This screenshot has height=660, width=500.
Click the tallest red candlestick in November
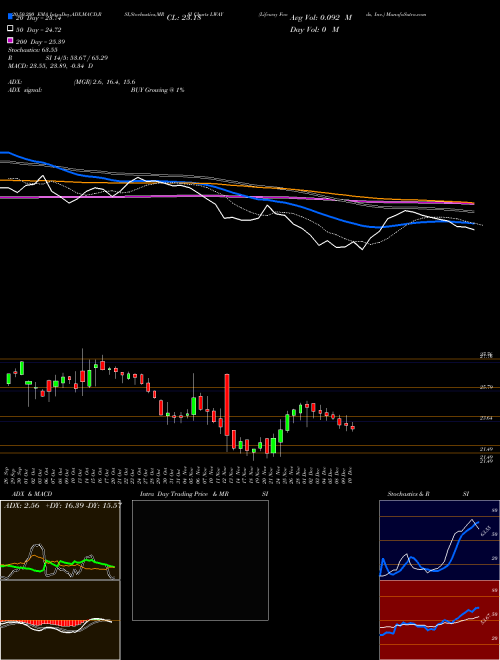pos(227,405)
